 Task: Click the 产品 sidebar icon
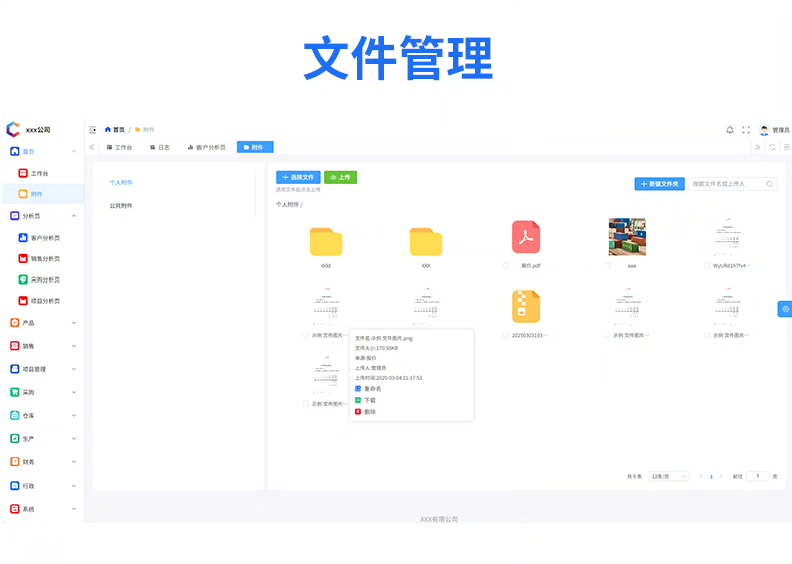click(x=15, y=323)
